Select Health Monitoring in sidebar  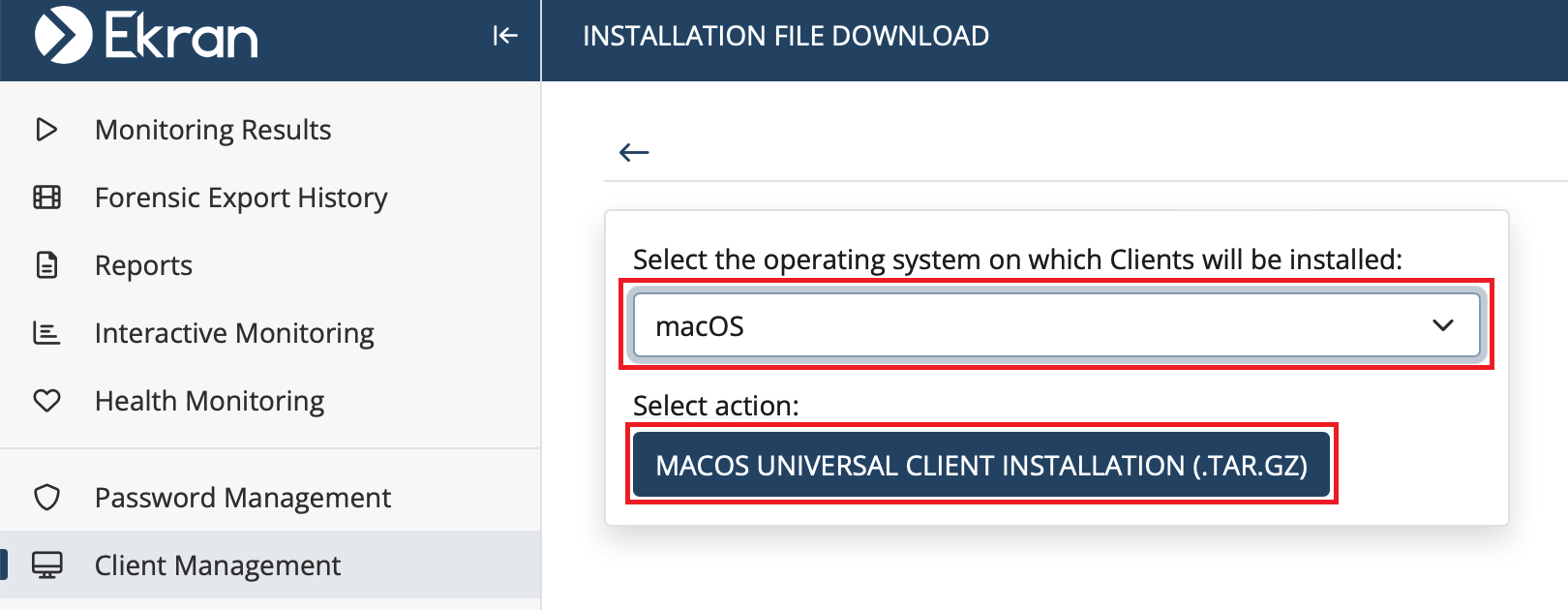pyautogui.click(x=209, y=401)
